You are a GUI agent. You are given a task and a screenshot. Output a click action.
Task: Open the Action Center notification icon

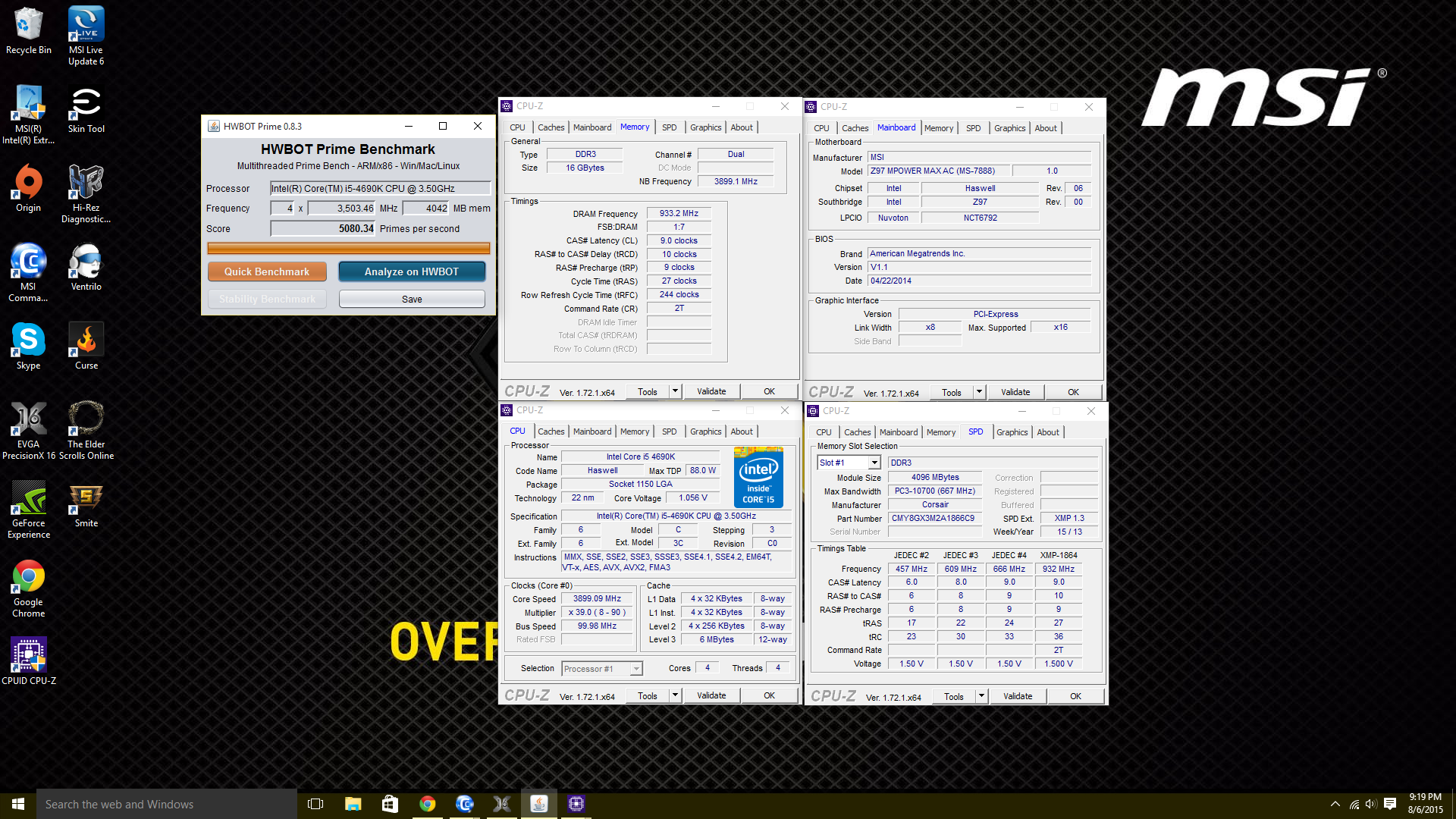(x=1390, y=804)
